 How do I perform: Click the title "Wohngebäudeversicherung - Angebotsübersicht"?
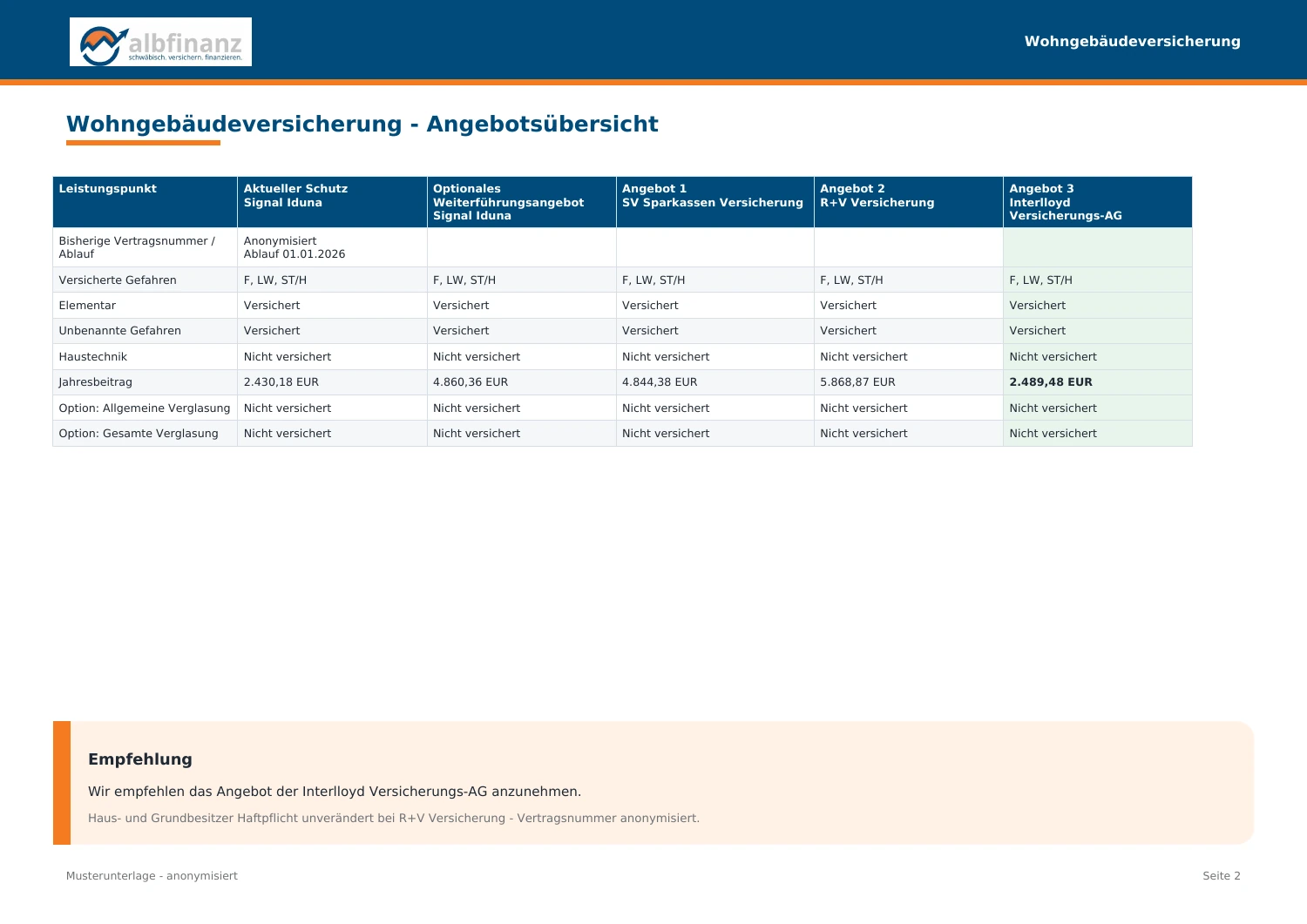pyautogui.click(x=362, y=124)
